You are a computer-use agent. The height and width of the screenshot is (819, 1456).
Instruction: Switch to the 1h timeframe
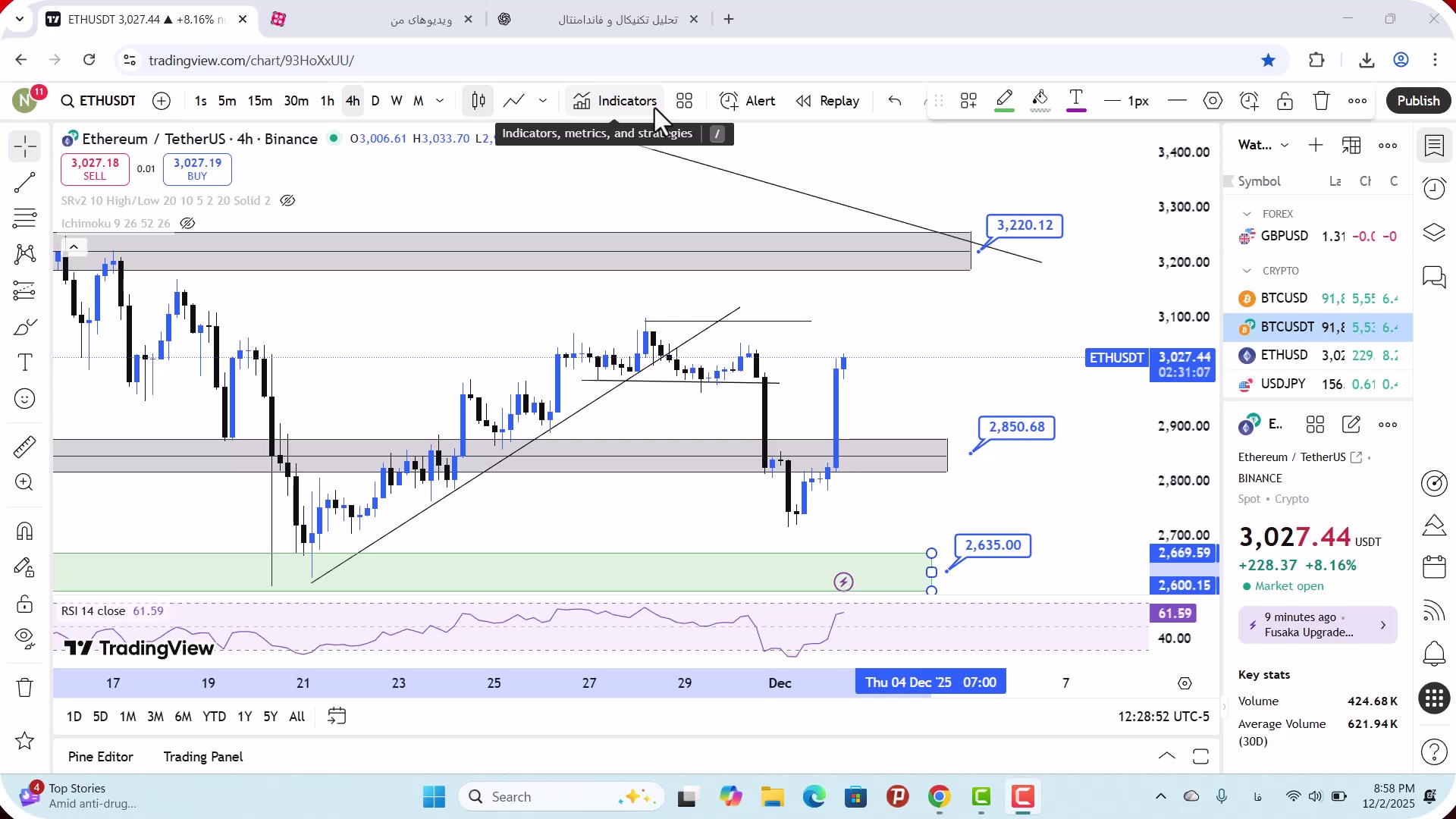[327, 101]
